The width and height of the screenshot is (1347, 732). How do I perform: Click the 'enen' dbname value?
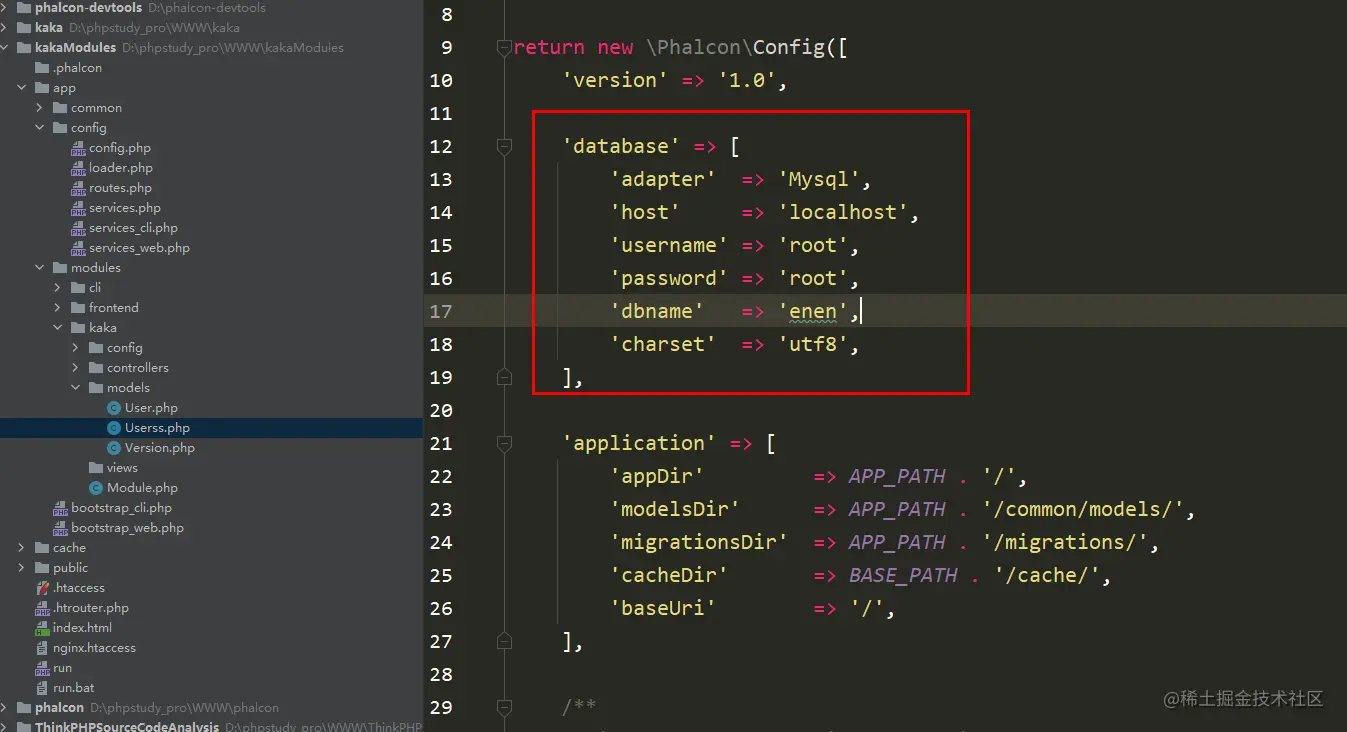tap(813, 311)
